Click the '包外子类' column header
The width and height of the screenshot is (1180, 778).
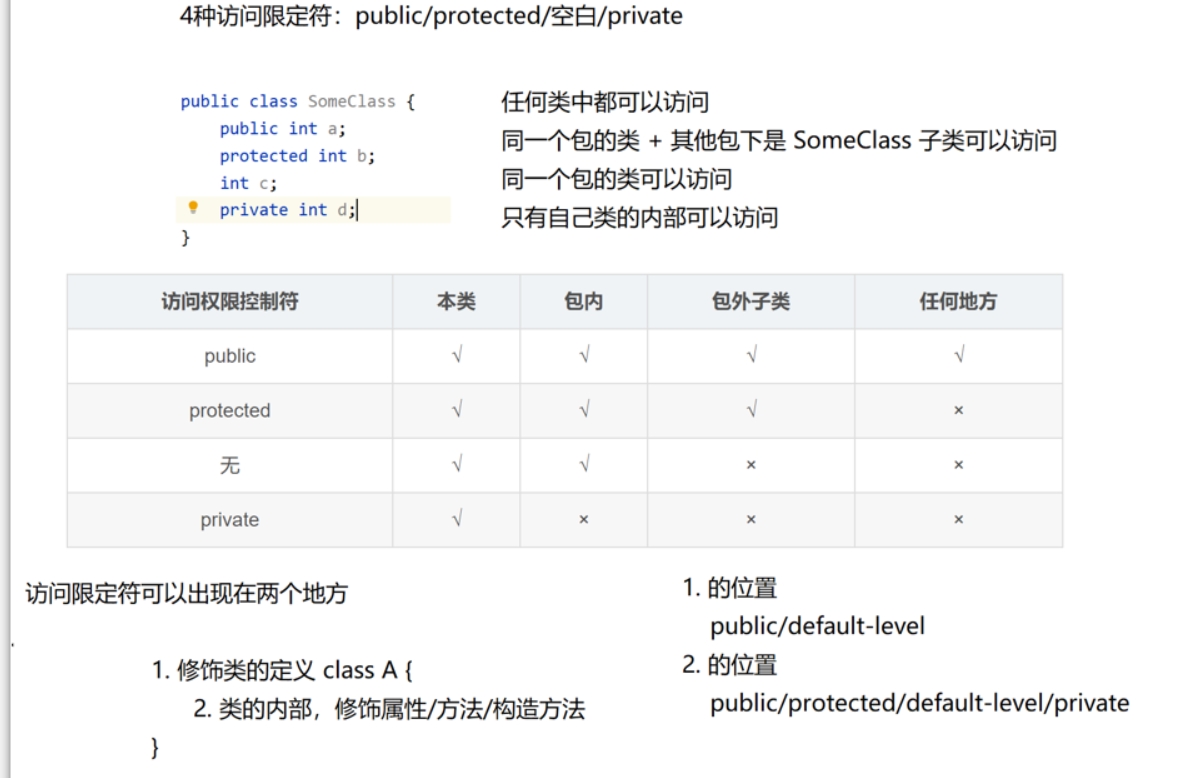[x=750, y=301]
